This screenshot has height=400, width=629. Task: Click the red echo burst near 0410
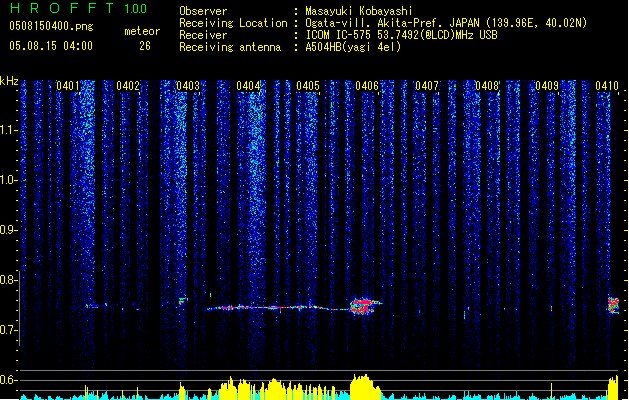point(613,305)
